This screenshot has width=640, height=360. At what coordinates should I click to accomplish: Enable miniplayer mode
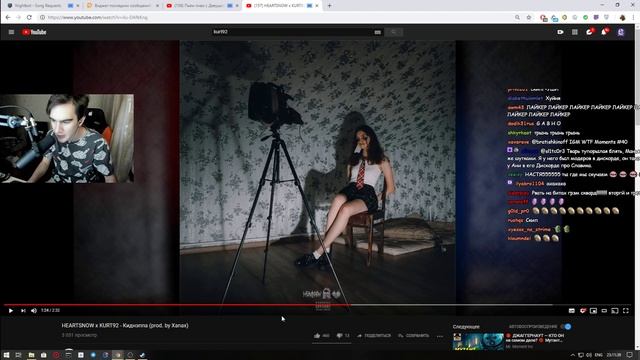pyautogui.click(x=593, y=311)
